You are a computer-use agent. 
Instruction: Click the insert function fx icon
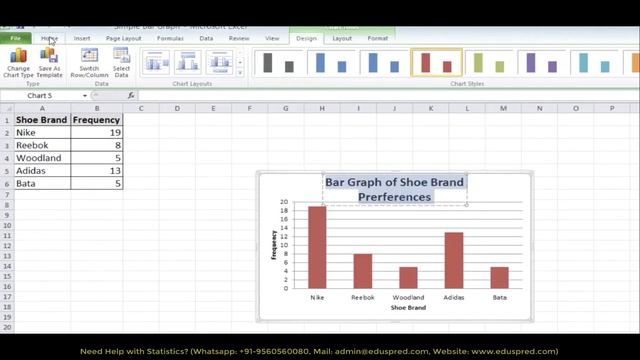(131, 96)
